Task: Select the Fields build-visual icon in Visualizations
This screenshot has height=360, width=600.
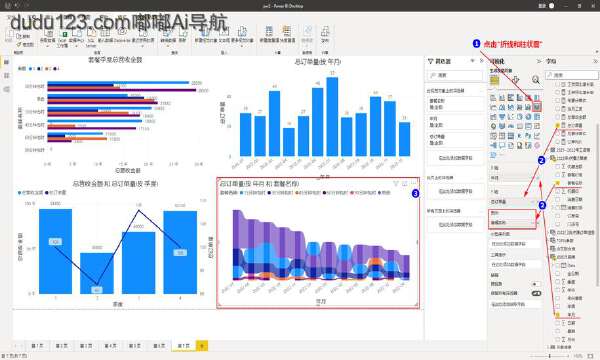Action: click(495, 80)
